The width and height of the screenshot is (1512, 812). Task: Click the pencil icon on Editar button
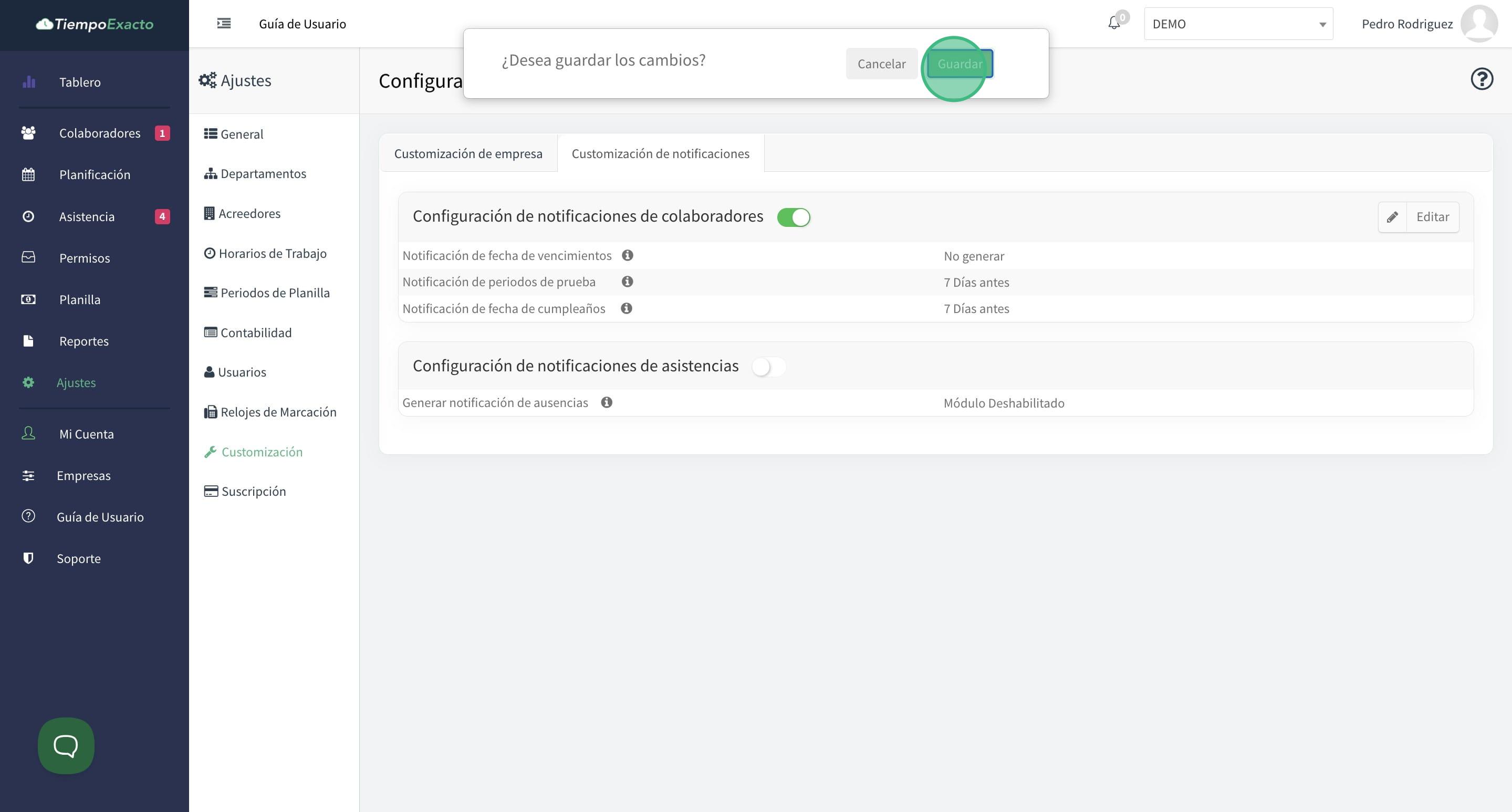point(1392,217)
